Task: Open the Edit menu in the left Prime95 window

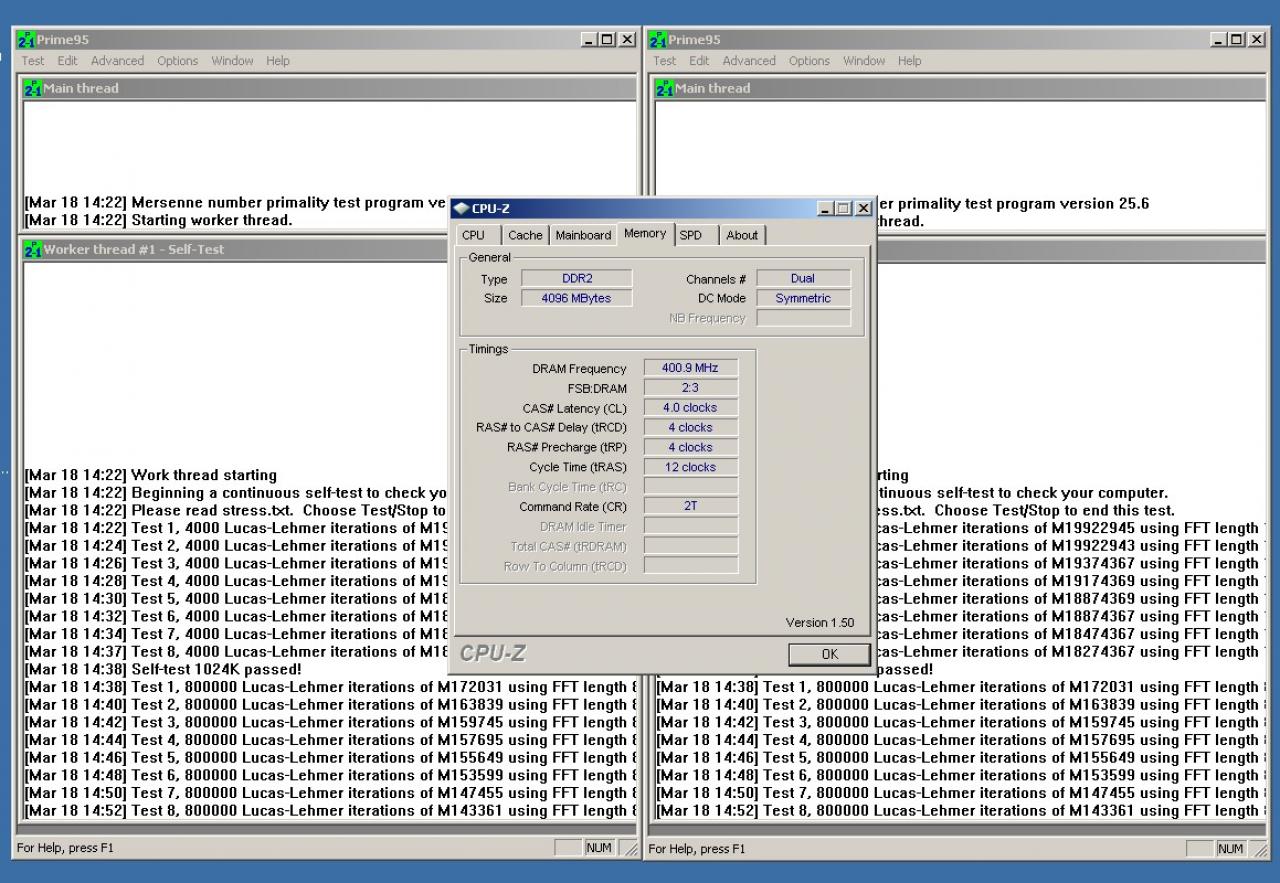Action: (67, 61)
